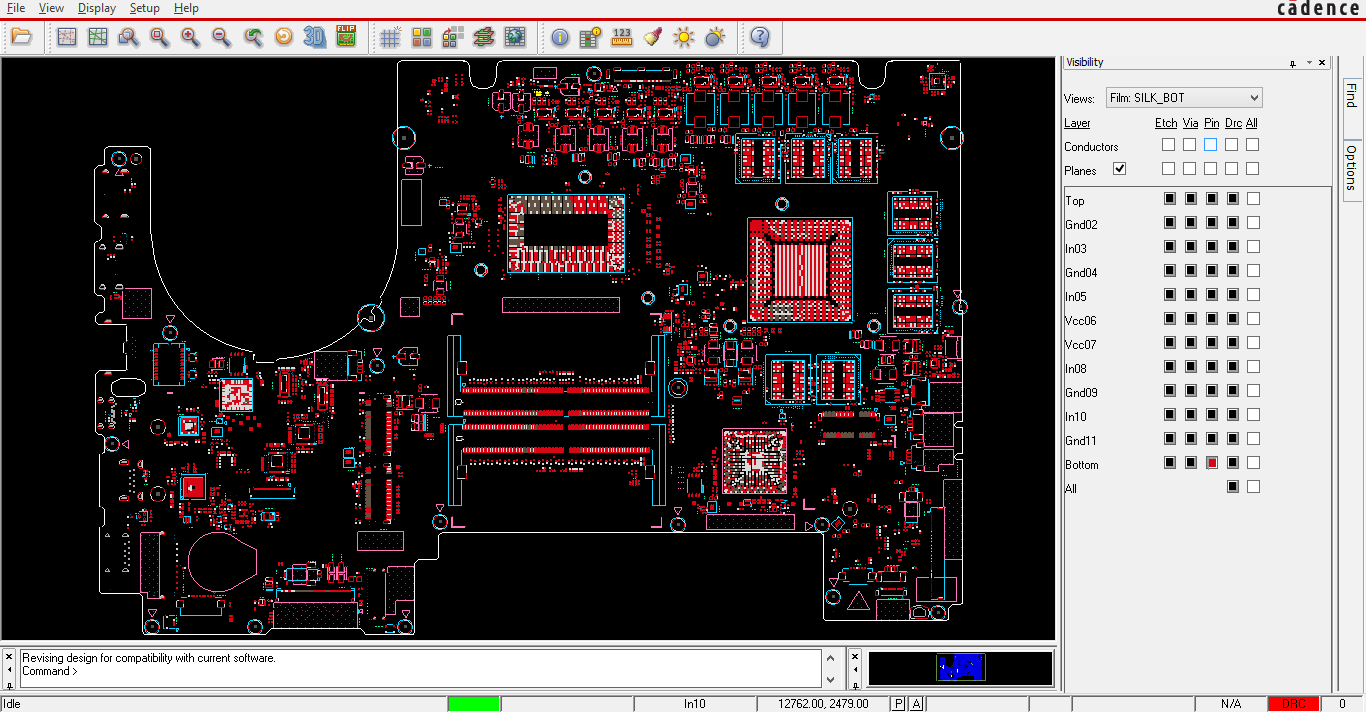Open the Setup menu

coord(145,8)
